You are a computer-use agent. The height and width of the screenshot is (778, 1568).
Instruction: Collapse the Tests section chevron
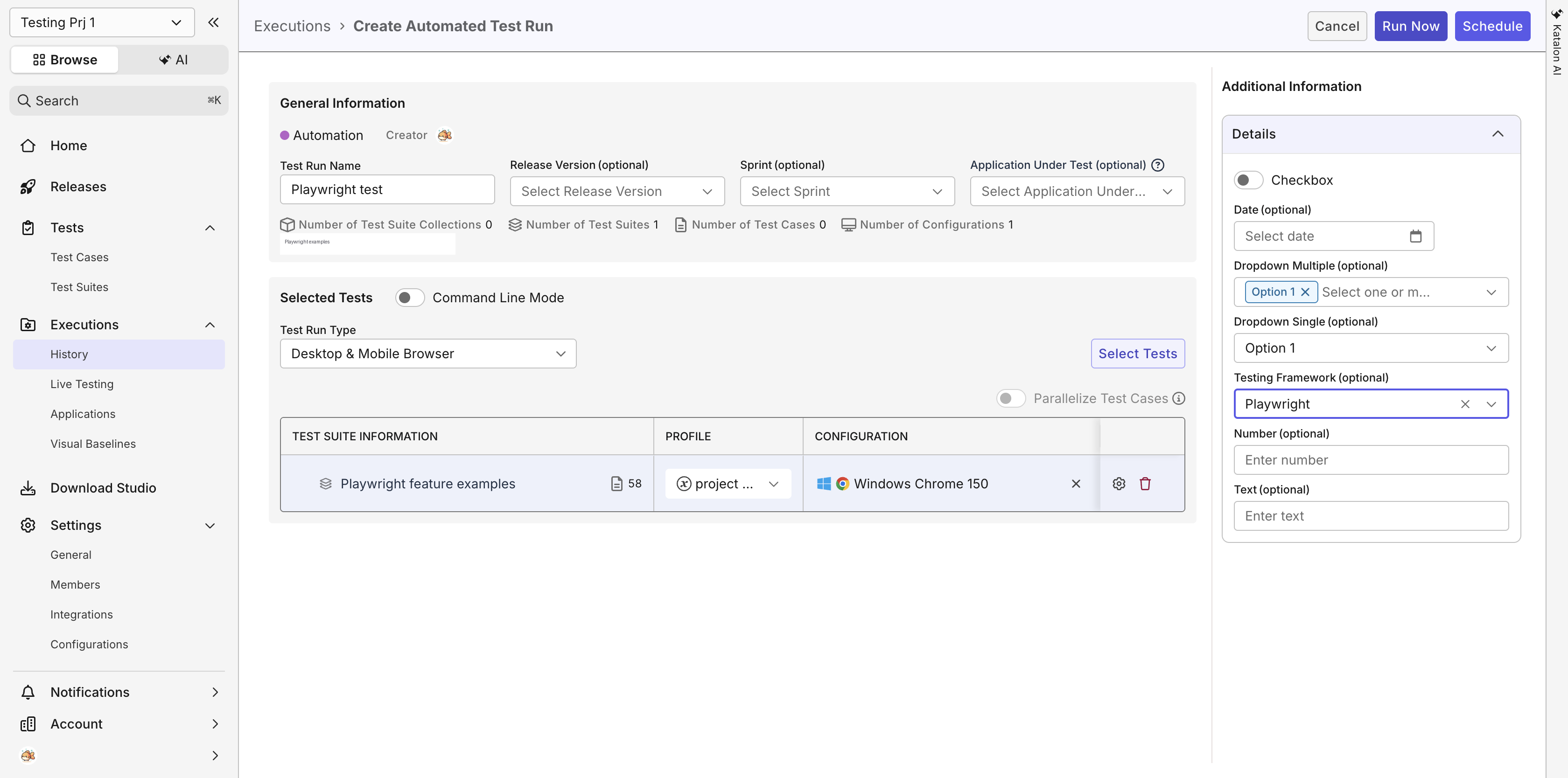[x=210, y=228]
